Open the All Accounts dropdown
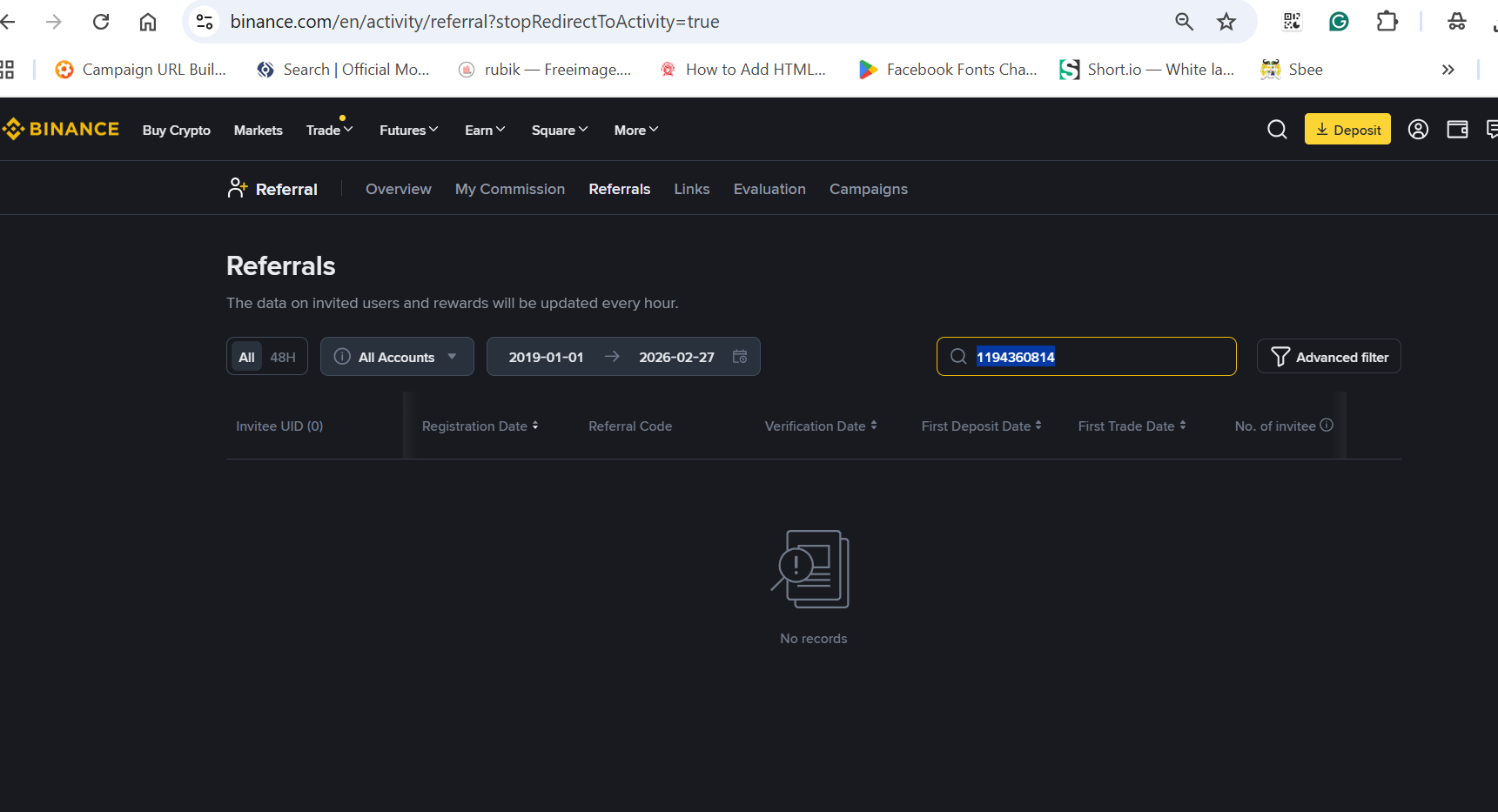 pyautogui.click(x=397, y=357)
